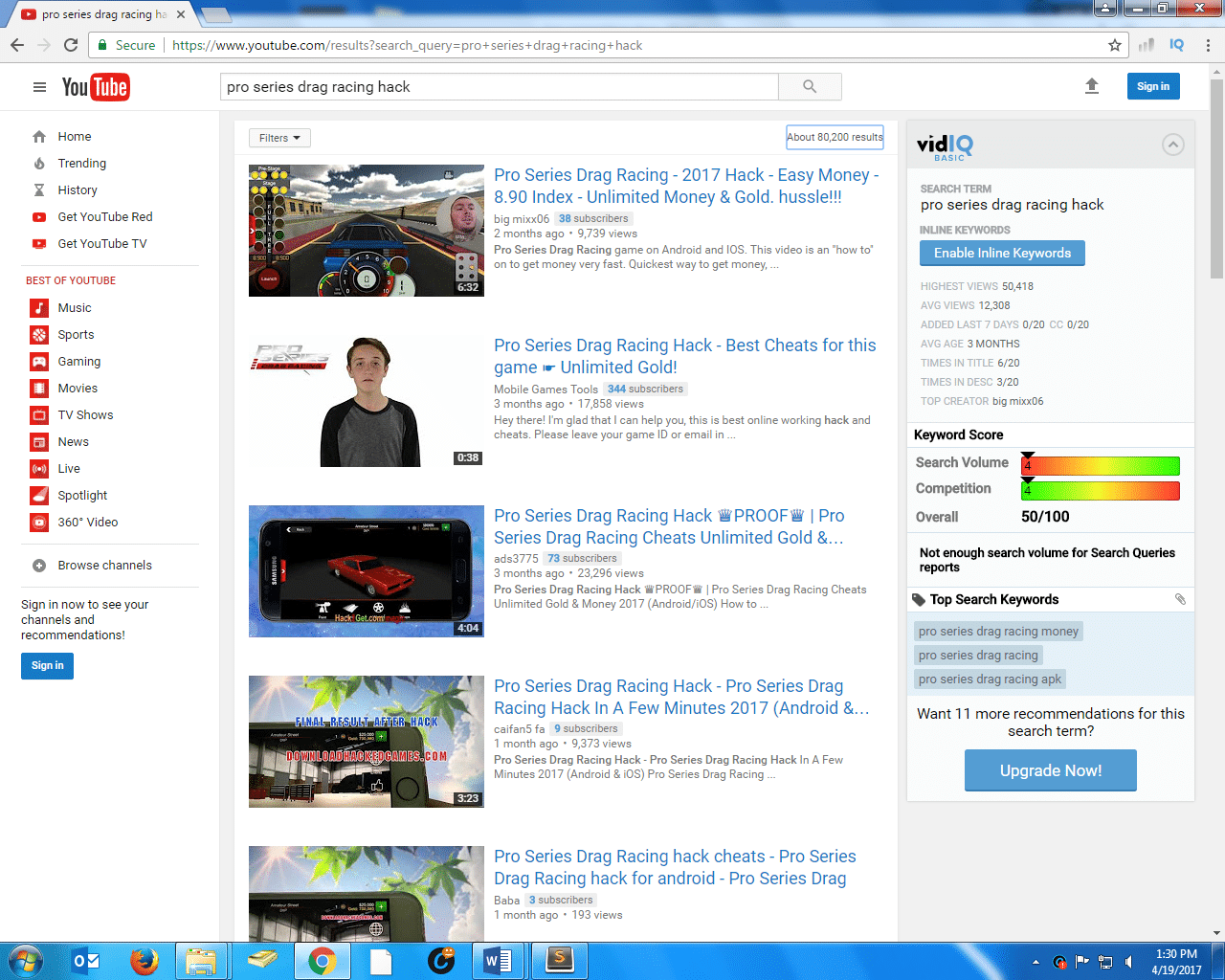
Task: Open the Sports channel icon
Action: click(x=39, y=335)
